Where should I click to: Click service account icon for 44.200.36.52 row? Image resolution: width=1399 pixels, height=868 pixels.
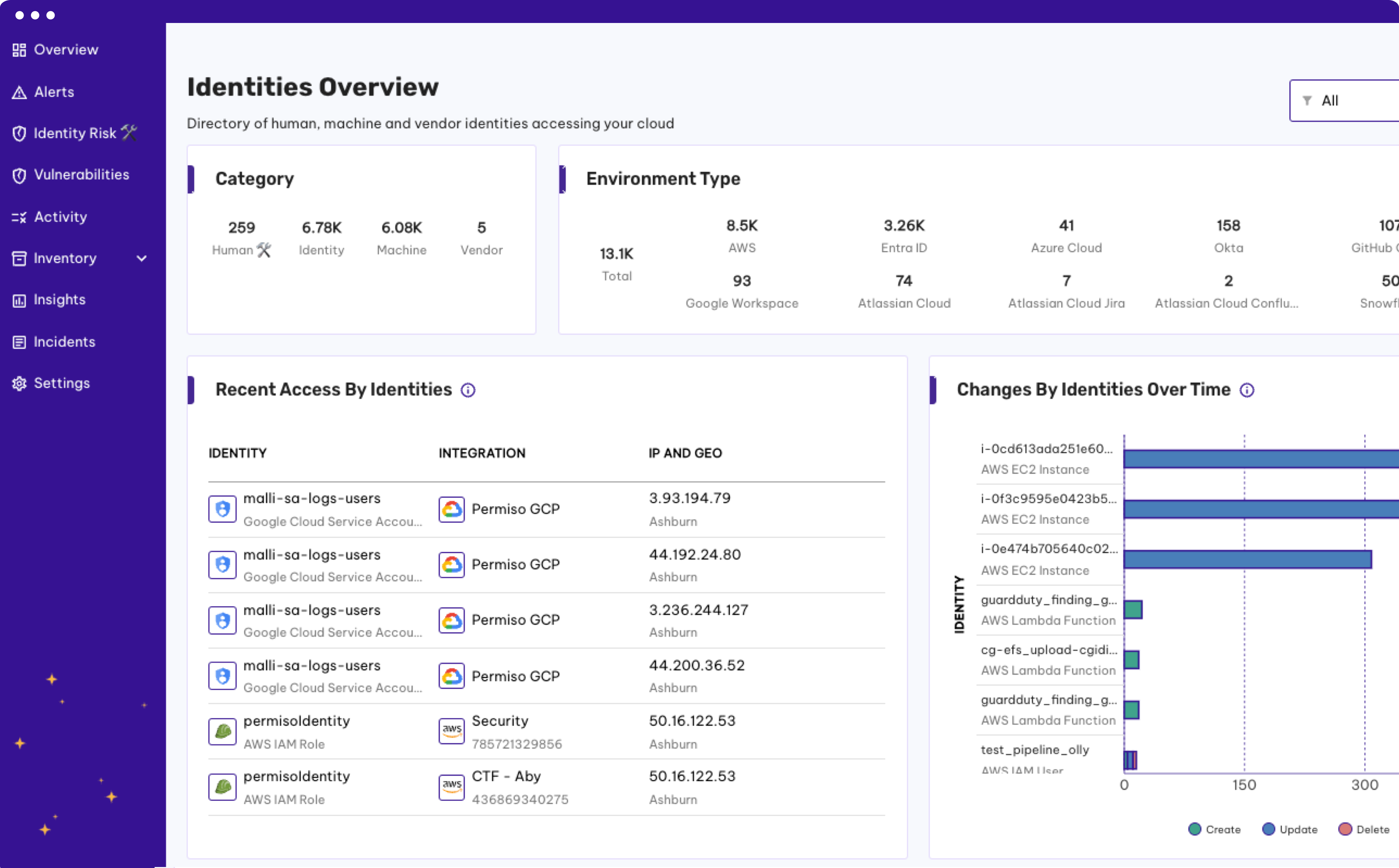coord(223,676)
